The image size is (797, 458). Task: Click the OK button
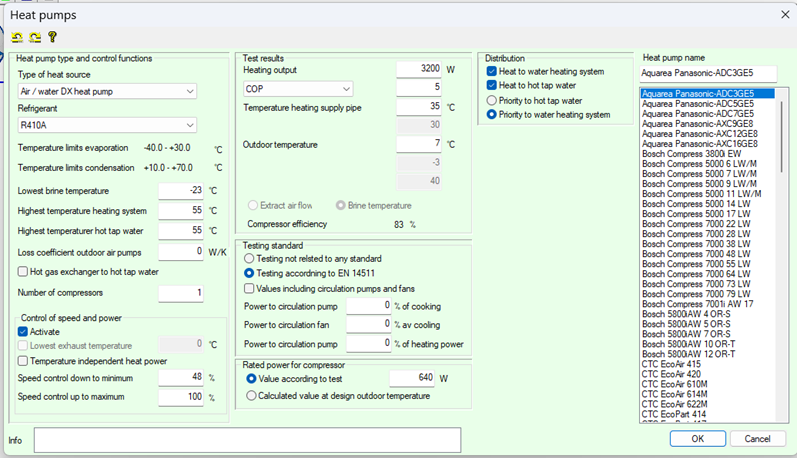697,438
